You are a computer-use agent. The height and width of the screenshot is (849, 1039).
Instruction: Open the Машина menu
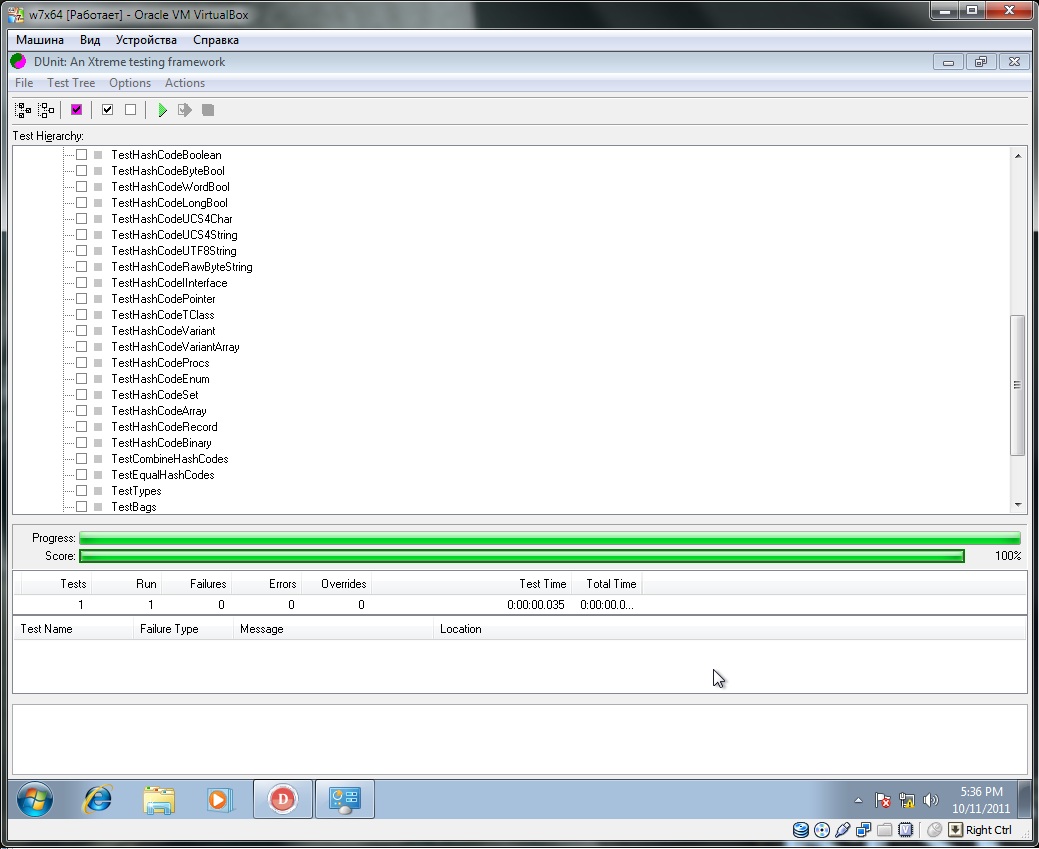coord(40,40)
